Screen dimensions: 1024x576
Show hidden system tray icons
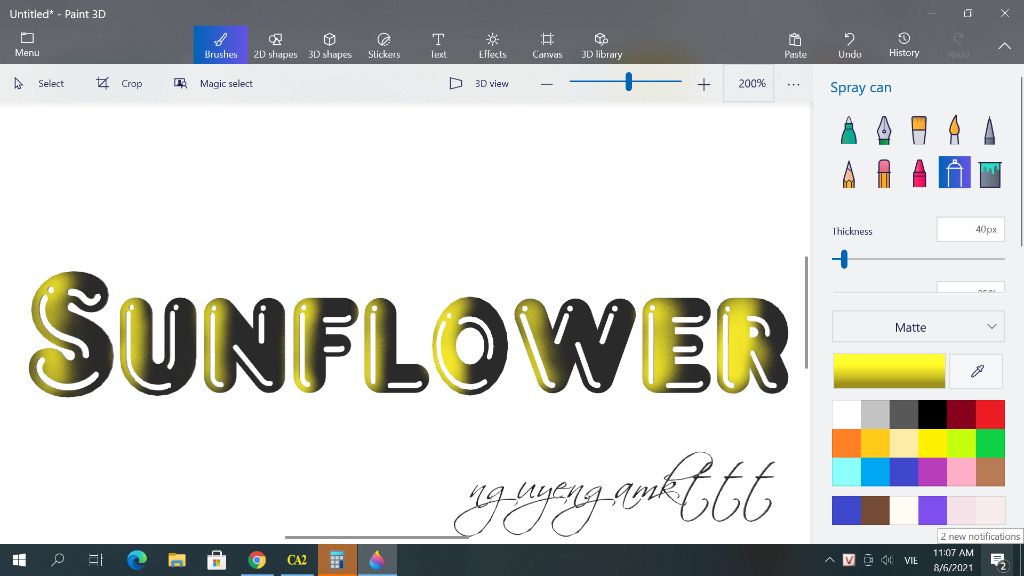pyautogui.click(x=829, y=560)
